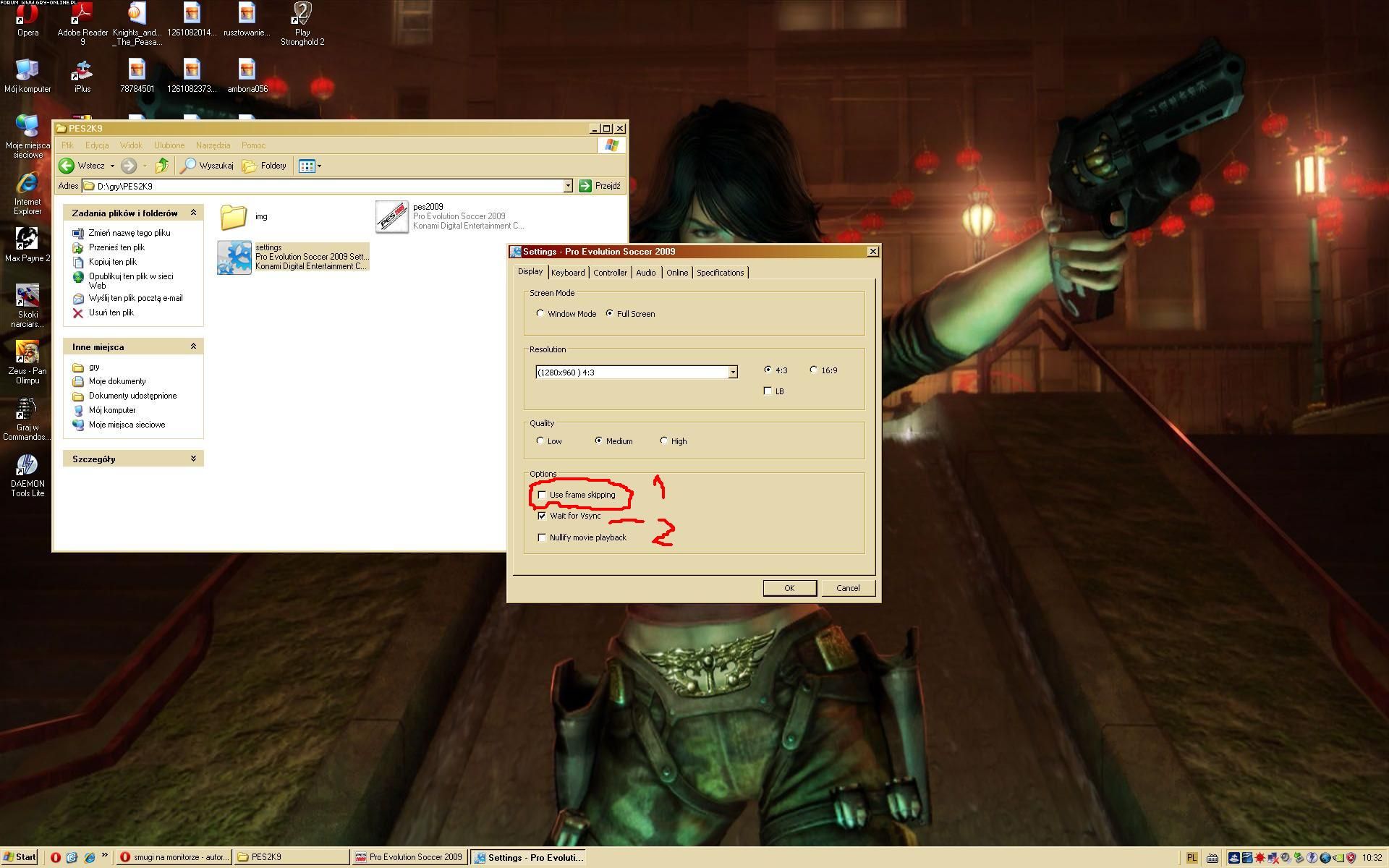
Task: Uncheck Wait for Vsync option
Action: pyautogui.click(x=542, y=516)
